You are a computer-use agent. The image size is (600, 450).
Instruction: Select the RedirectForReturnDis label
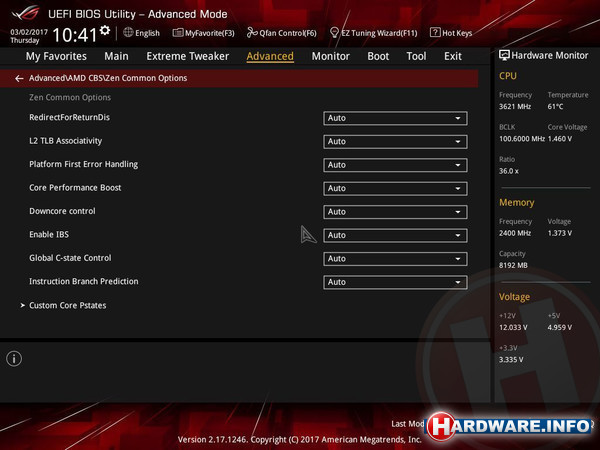point(69,117)
